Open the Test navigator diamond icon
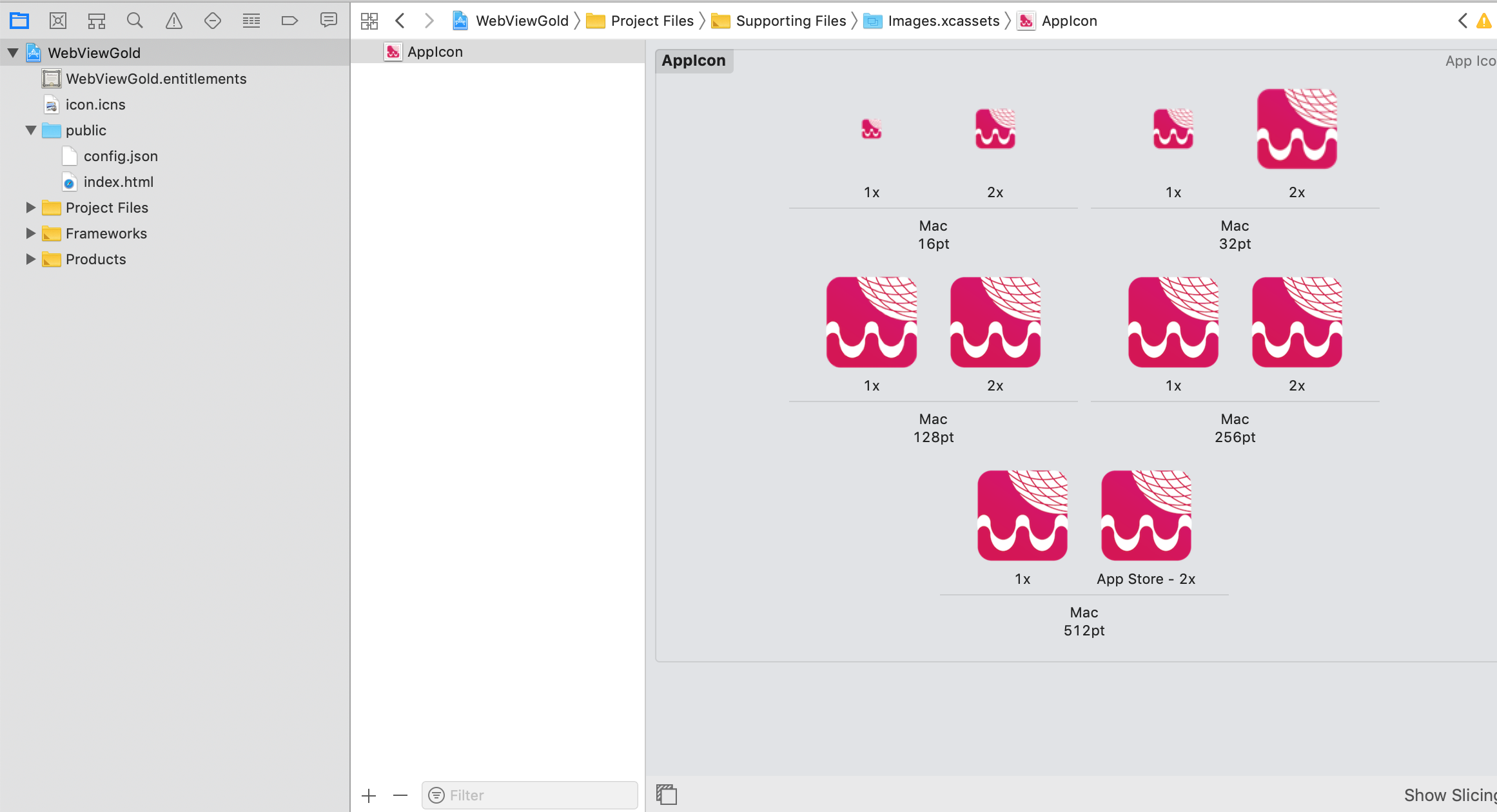 tap(213, 21)
